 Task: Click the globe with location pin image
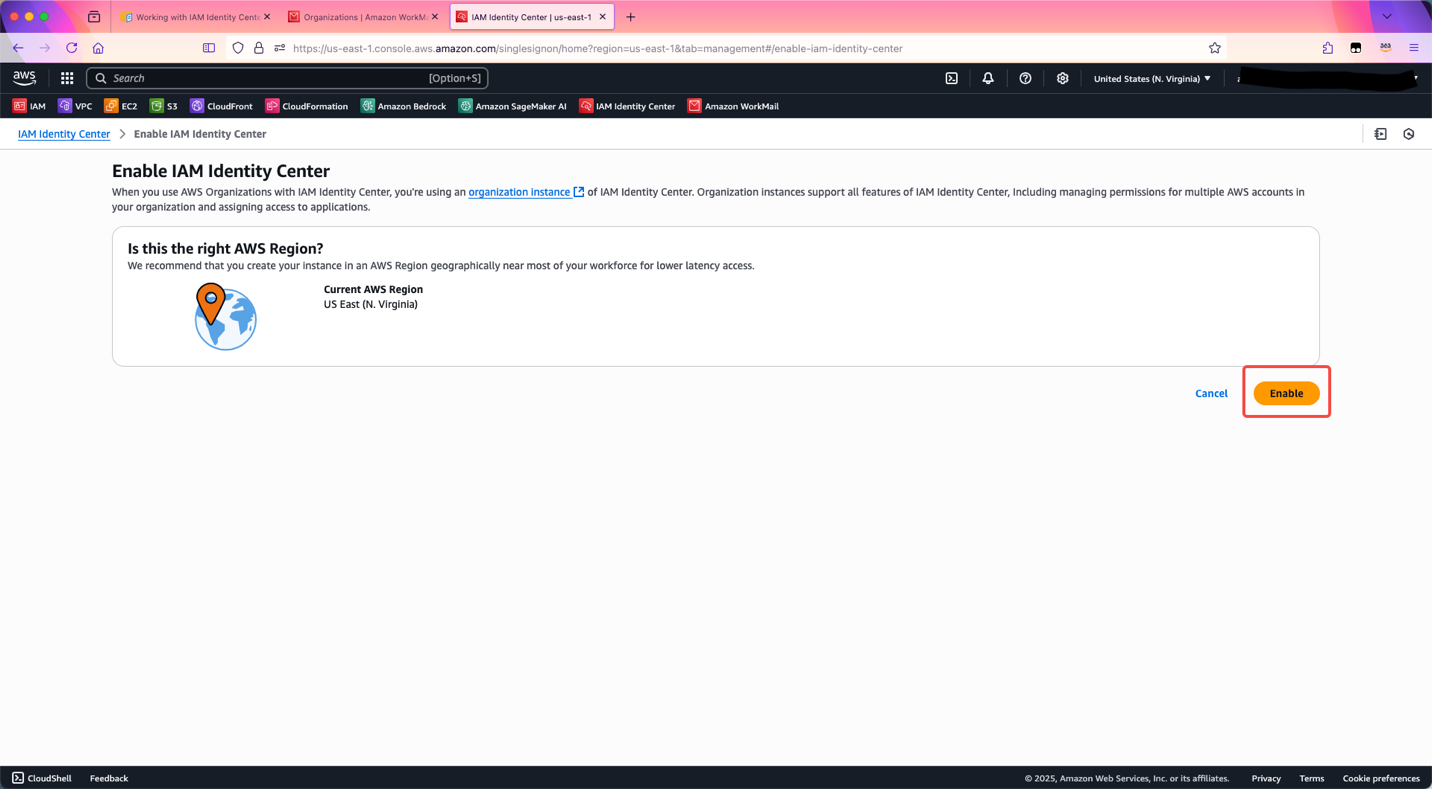pyautogui.click(x=225, y=316)
